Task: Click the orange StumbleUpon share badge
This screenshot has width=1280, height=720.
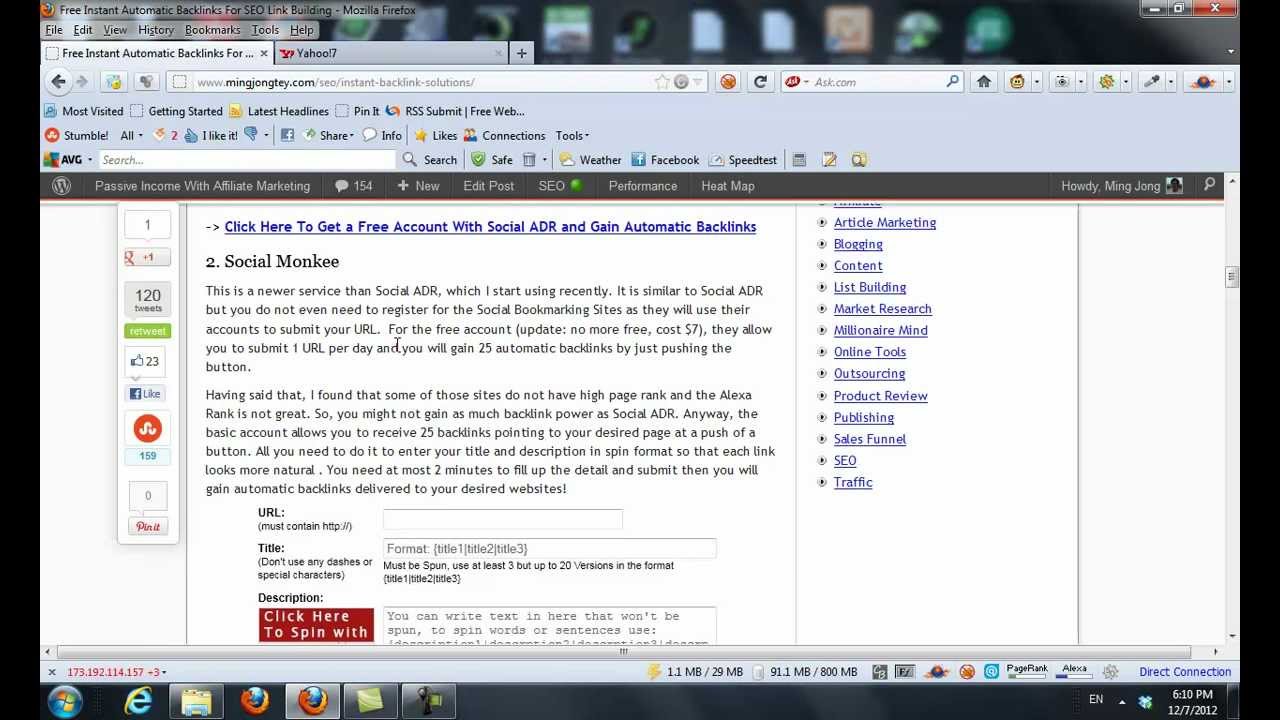Action: pyautogui.click(x=147, y=429)
